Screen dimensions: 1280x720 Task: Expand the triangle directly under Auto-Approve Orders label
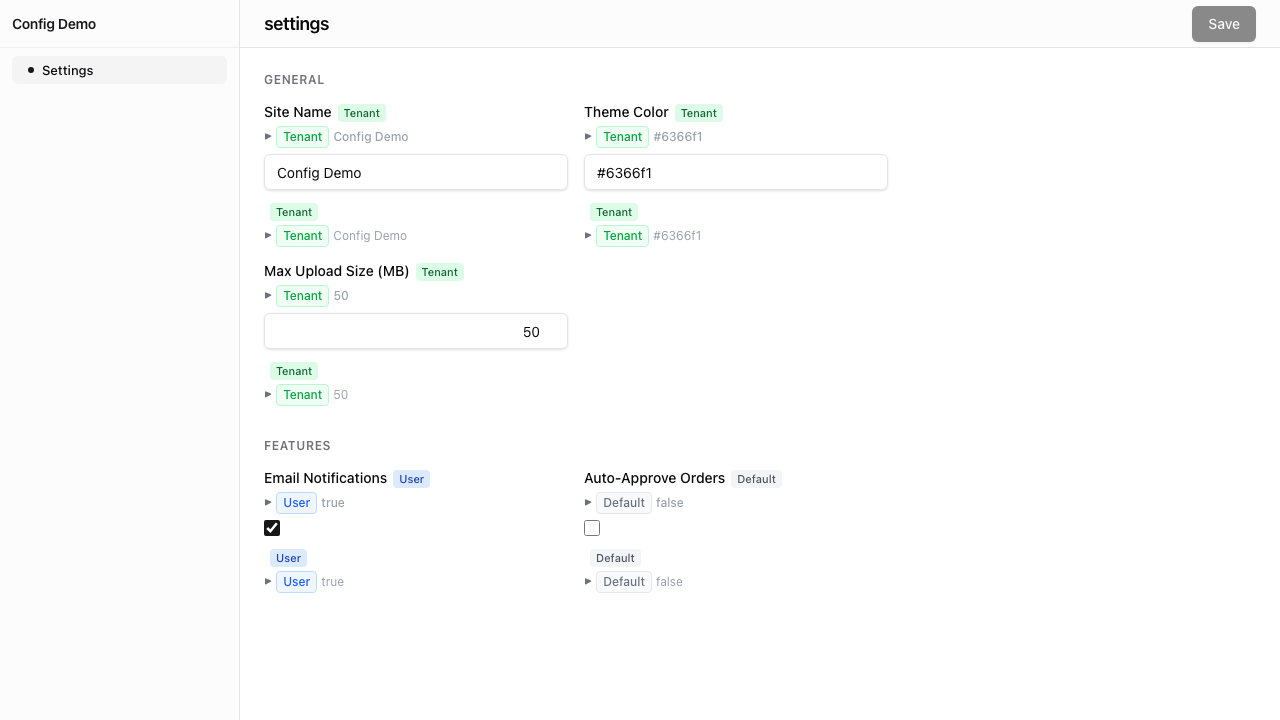pyautogui.click(x=588, y=502)
